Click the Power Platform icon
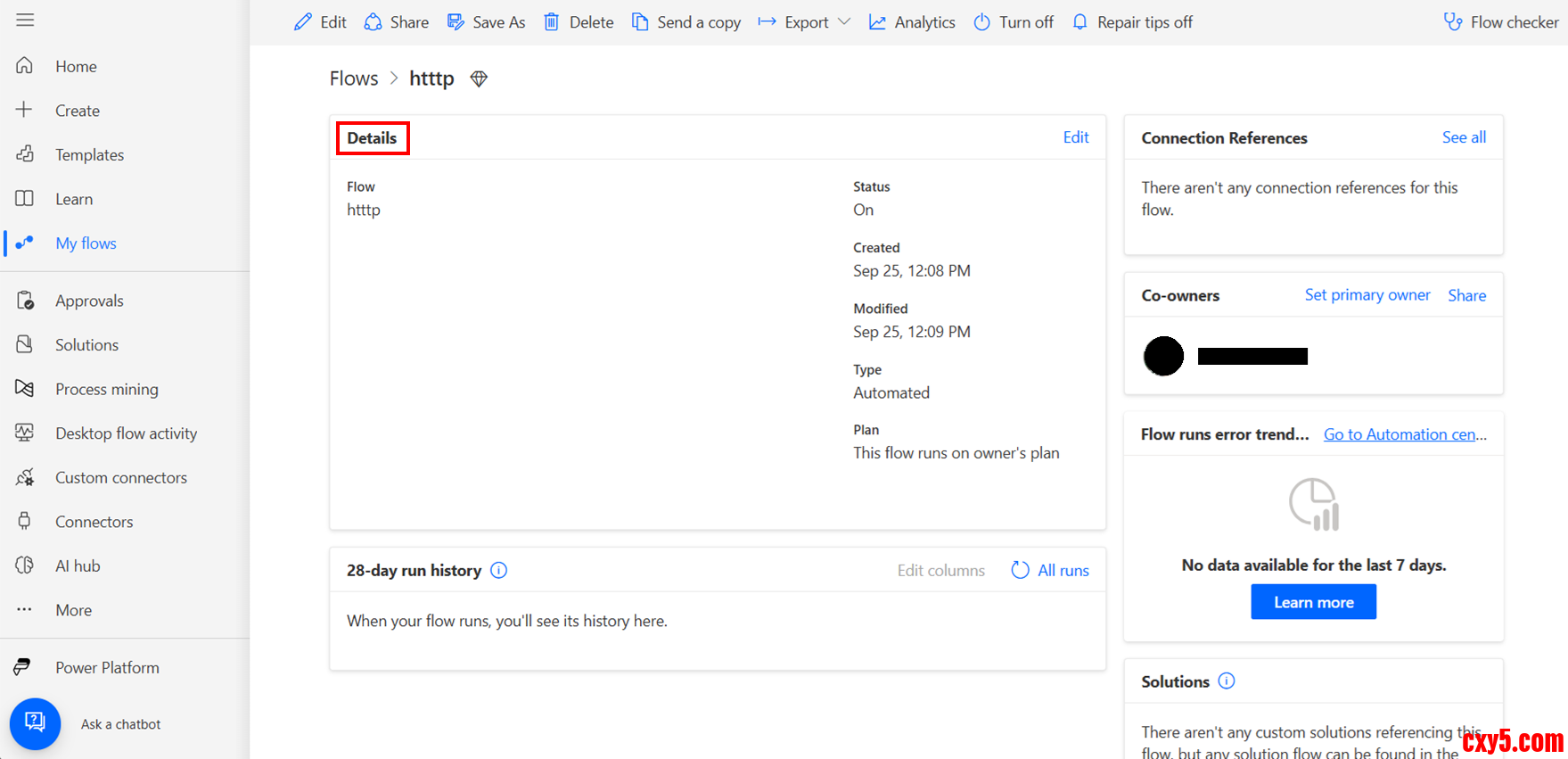The height and width of the screenshot is (759, 1568). pyautogui.click(x=22, y=667)
